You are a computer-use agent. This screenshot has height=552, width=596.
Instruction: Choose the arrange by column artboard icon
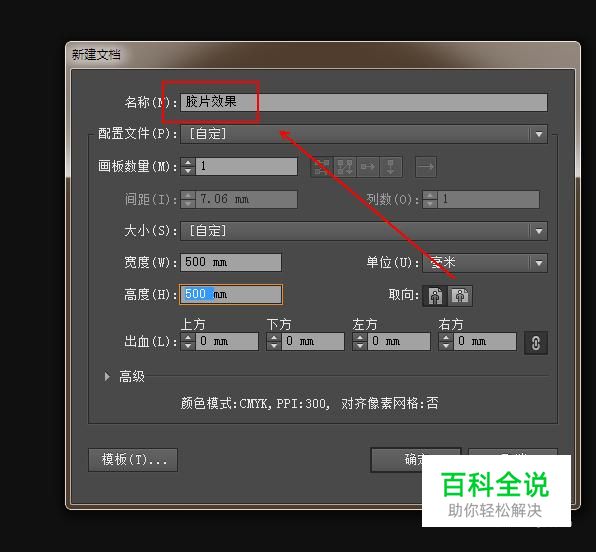click(x=390, y=167)
